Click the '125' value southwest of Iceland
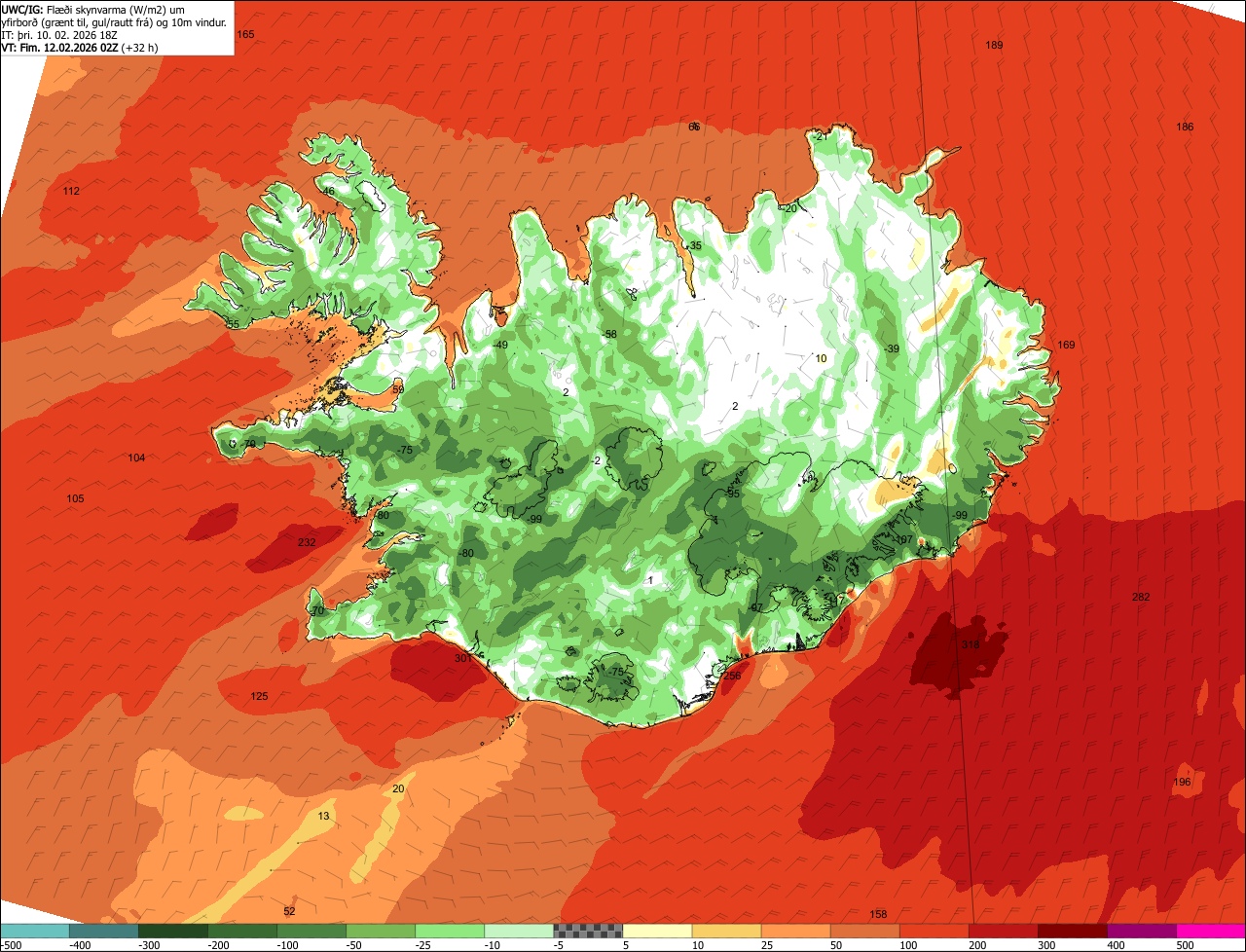This screenshot has height=952, width=1246. 259,697
